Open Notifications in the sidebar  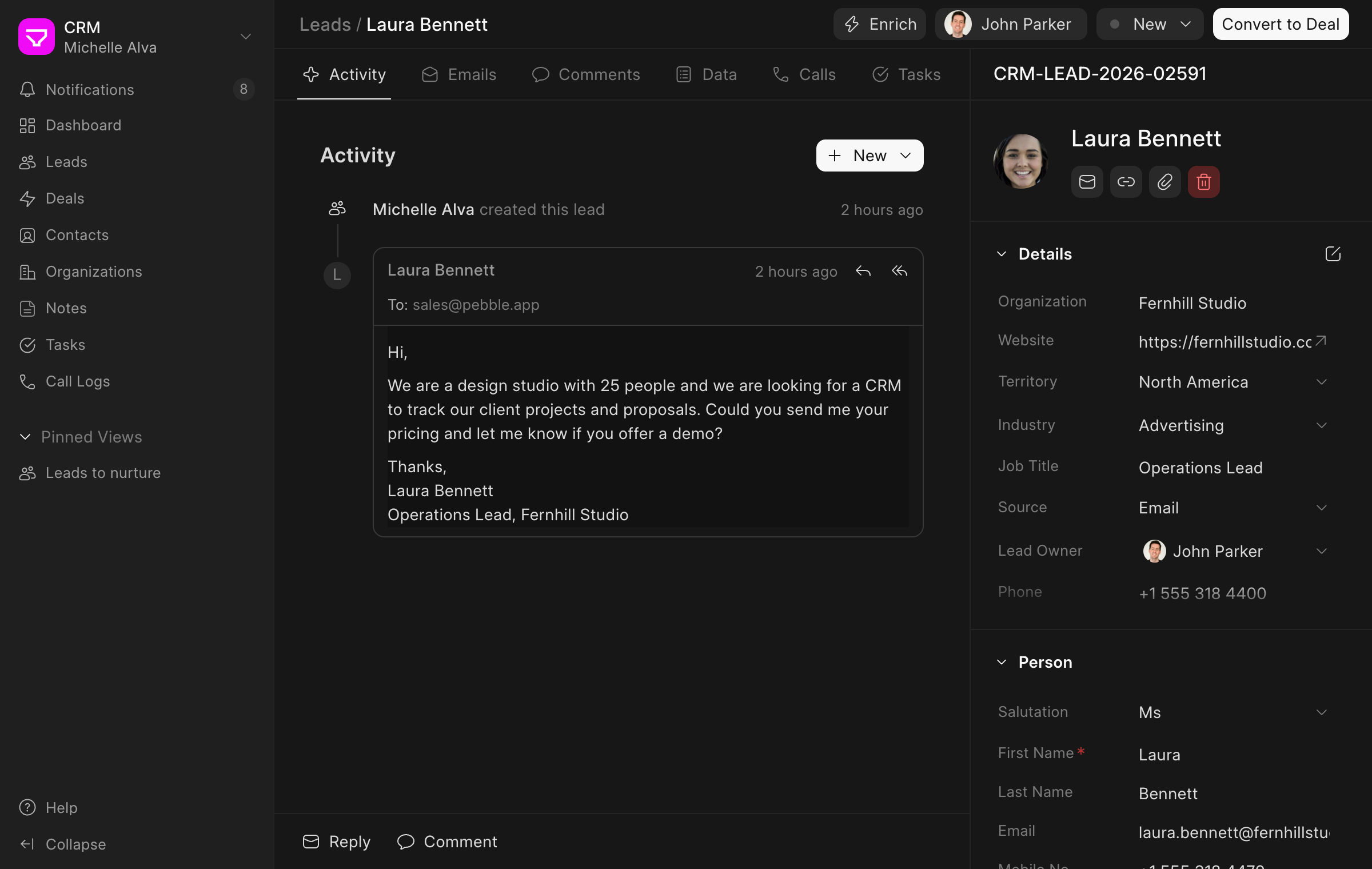[137, 89]
